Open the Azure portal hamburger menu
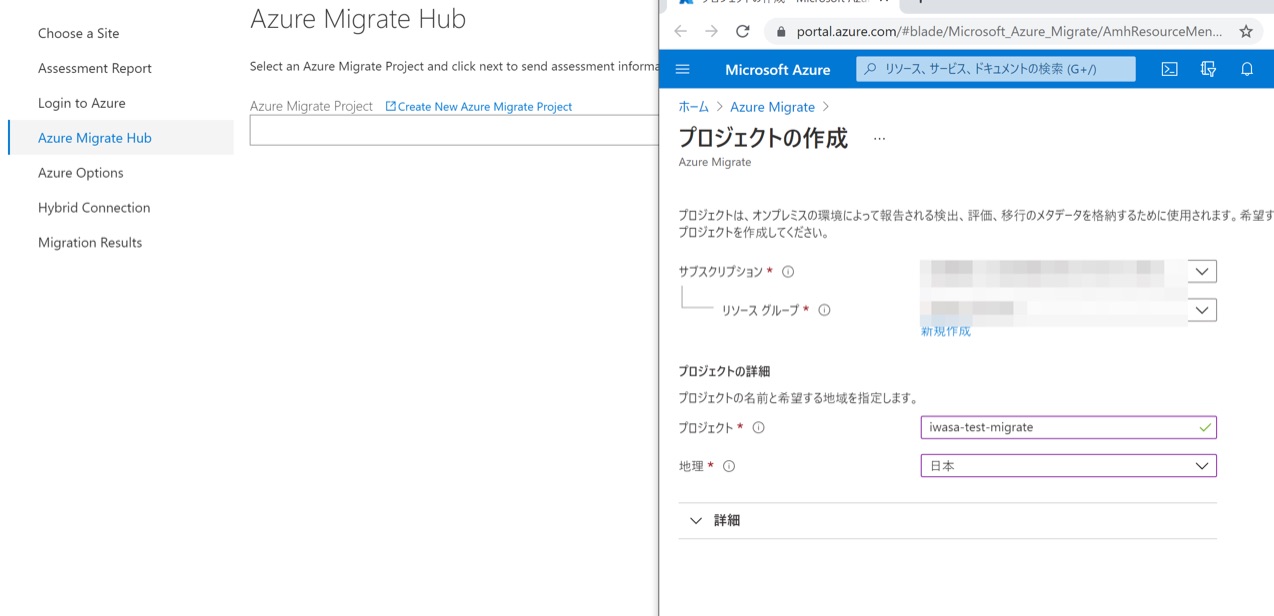The image size is (1274, 616). (682, 69)
